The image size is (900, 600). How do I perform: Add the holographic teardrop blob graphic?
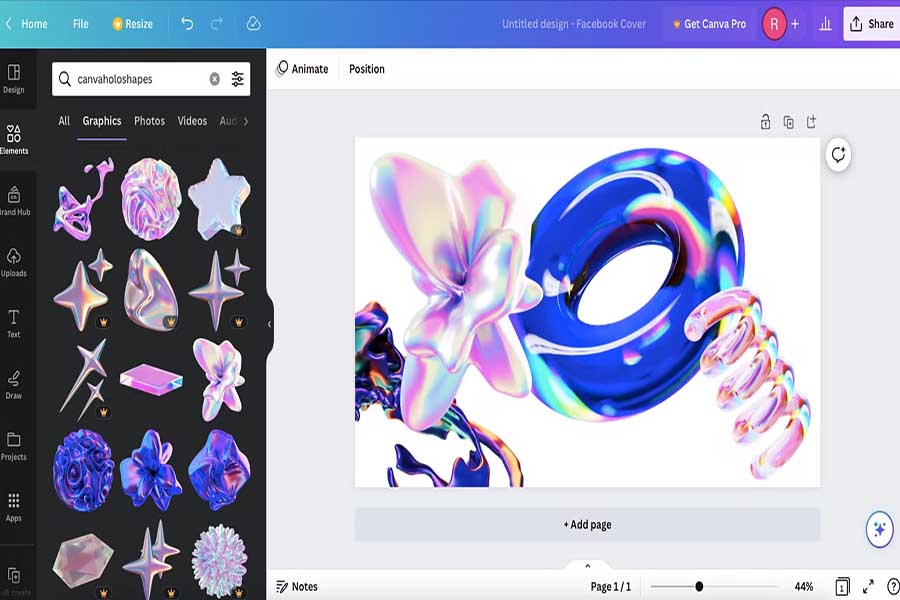point(151,289)
